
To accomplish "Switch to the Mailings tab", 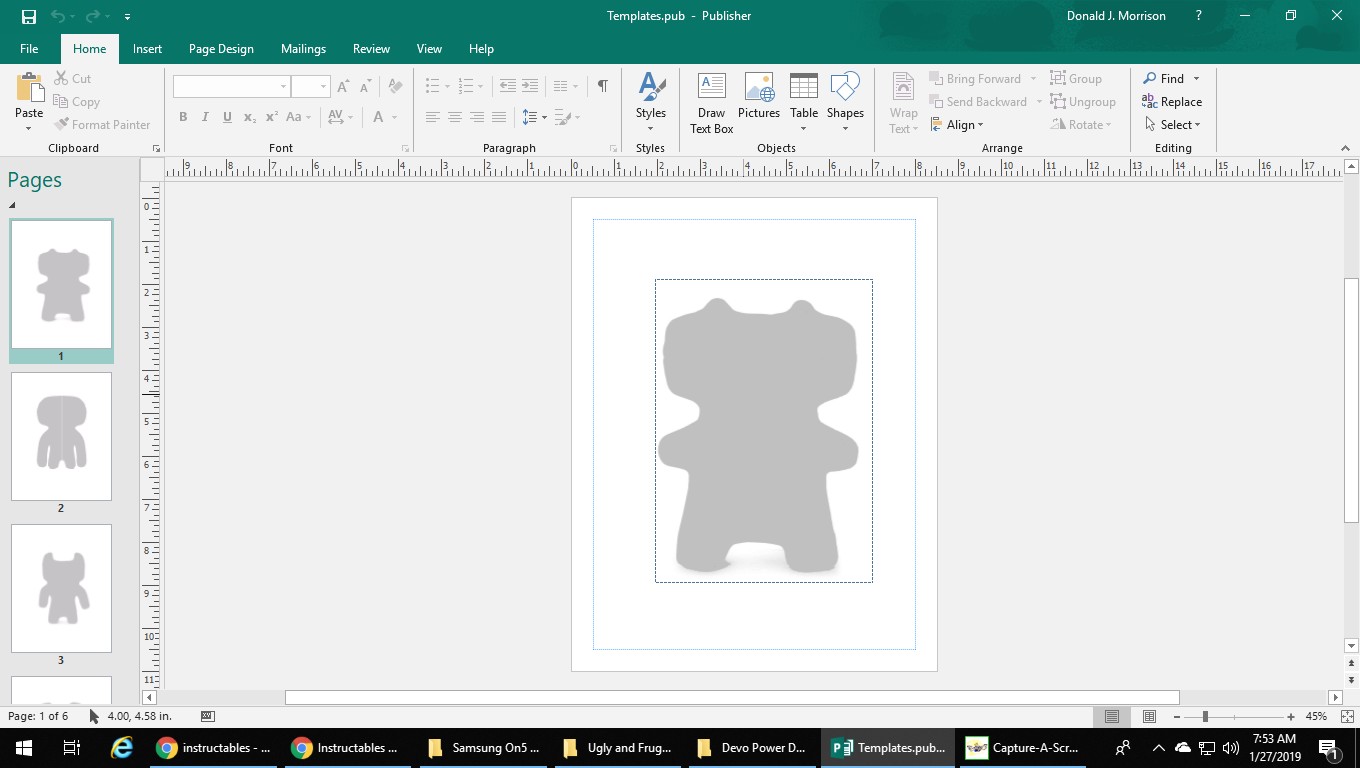I will pyautogui.click(x=303, y=48).
